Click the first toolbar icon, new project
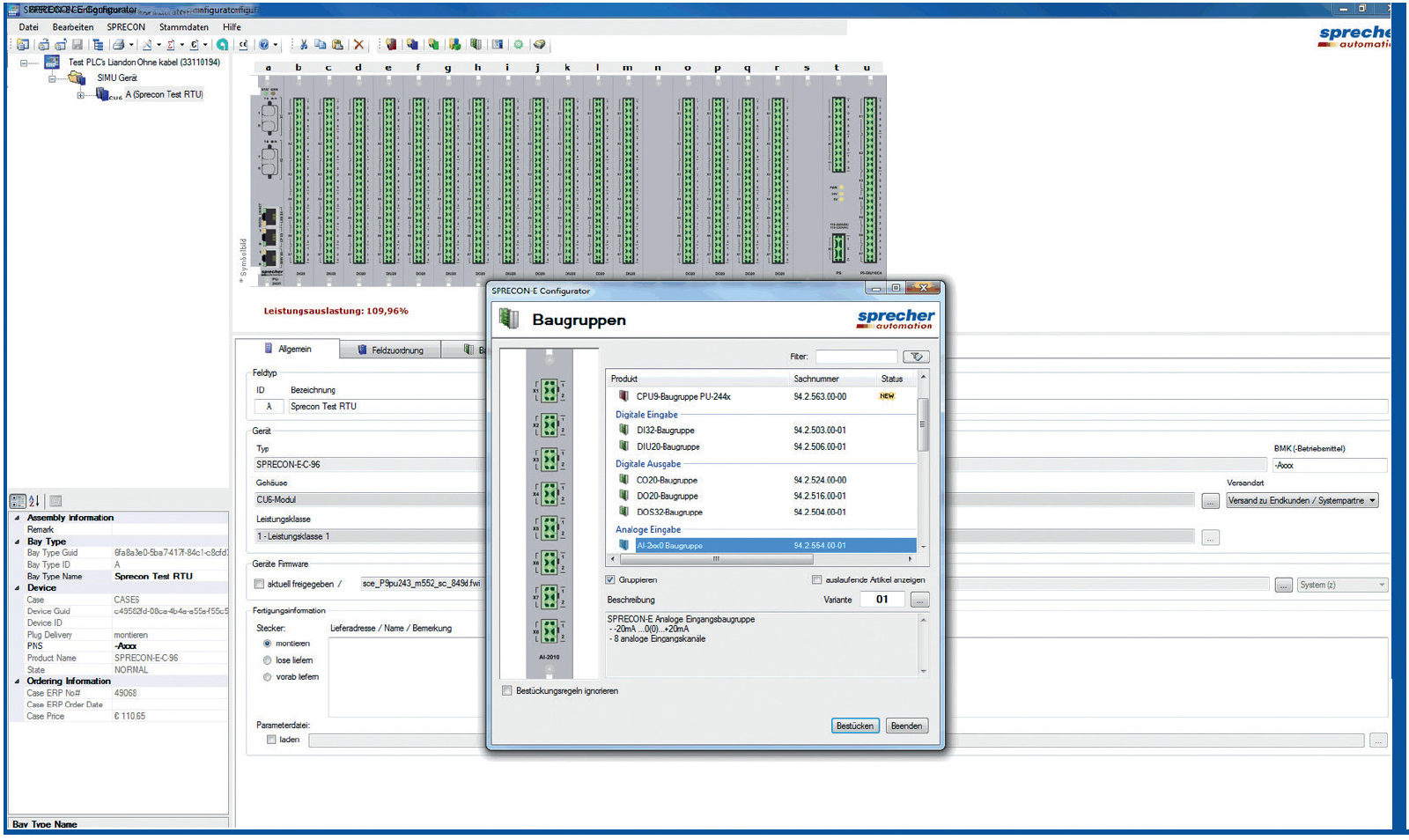The width and height of the screenshot is (1409, 840). (23, 44)
